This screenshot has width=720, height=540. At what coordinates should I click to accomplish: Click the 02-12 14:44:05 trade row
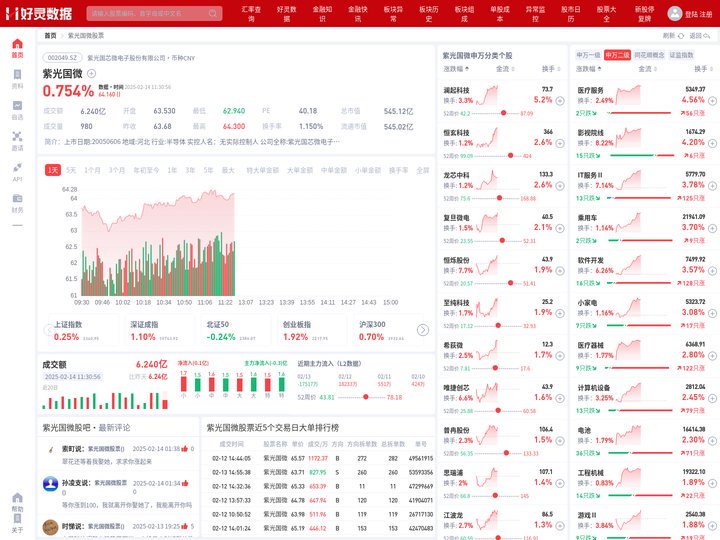pos(318,458)
